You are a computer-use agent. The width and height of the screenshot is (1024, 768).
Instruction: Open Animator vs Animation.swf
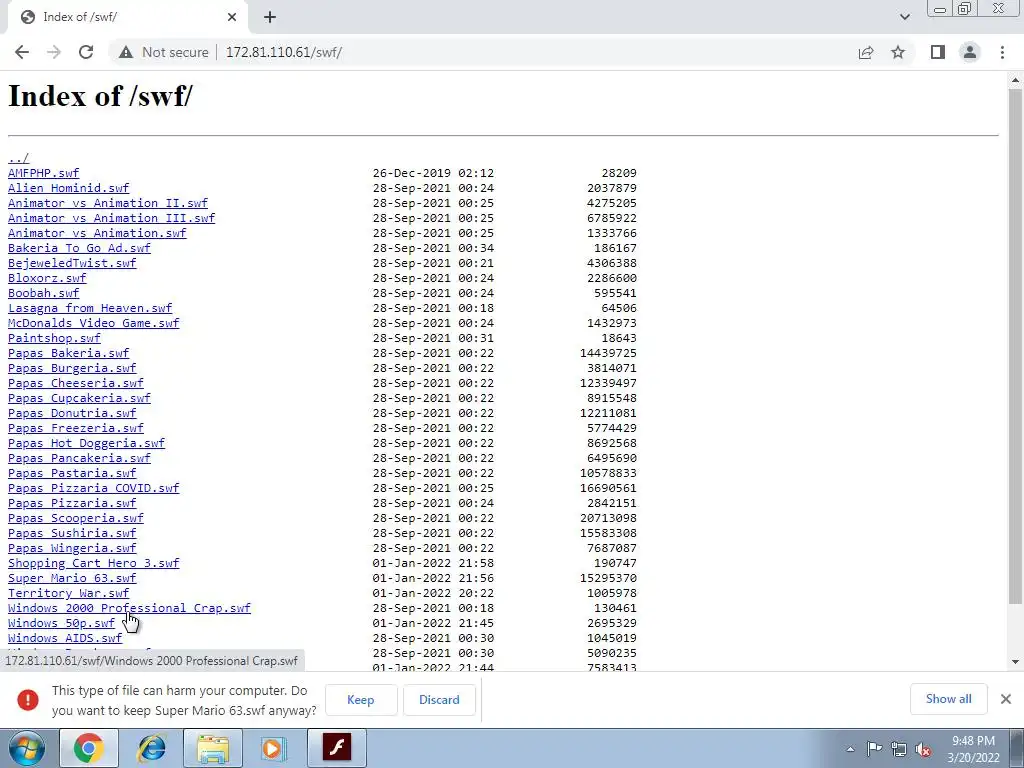click(97, 233)
